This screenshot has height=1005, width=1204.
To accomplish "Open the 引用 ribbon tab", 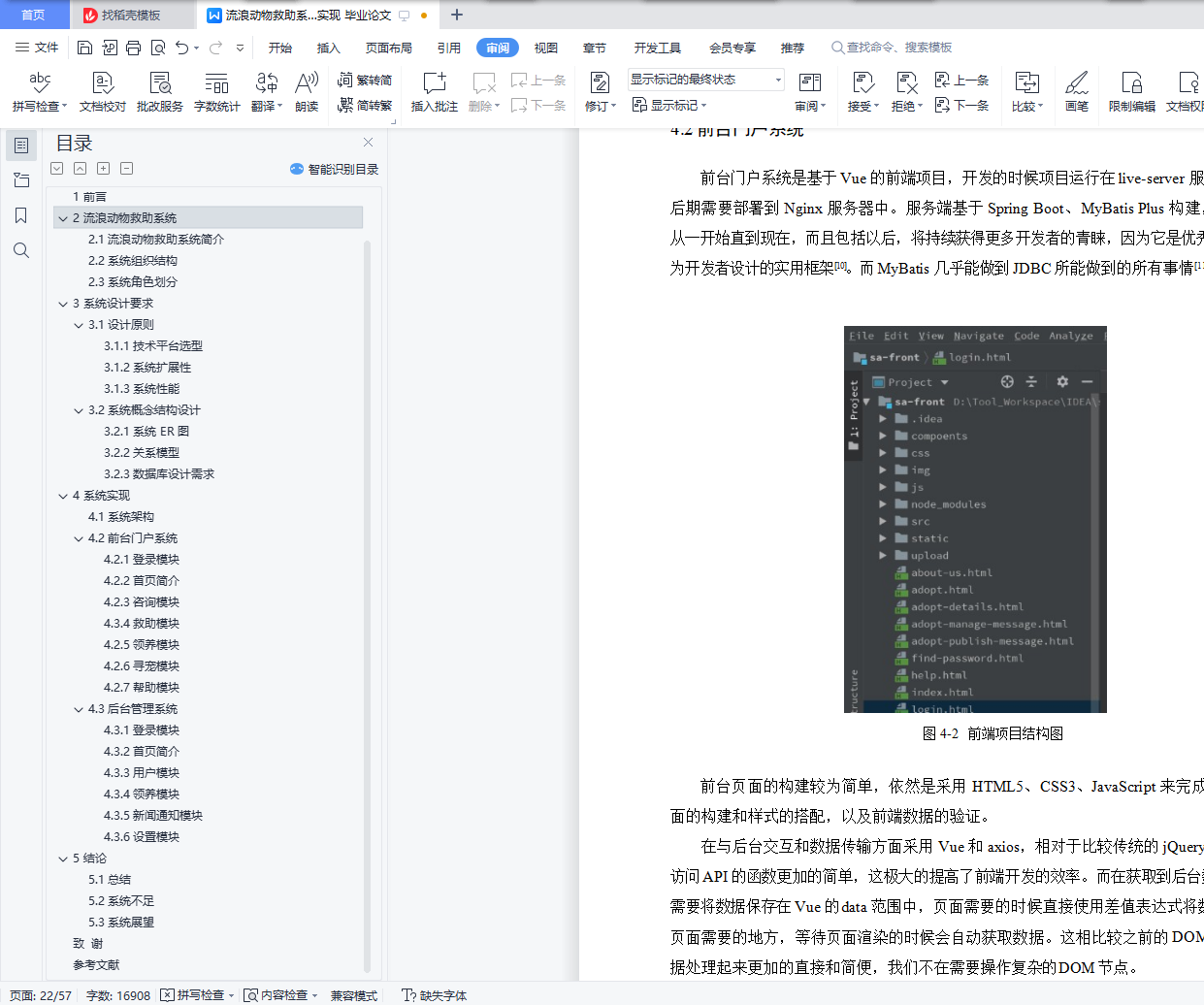I will pos(449,48).
